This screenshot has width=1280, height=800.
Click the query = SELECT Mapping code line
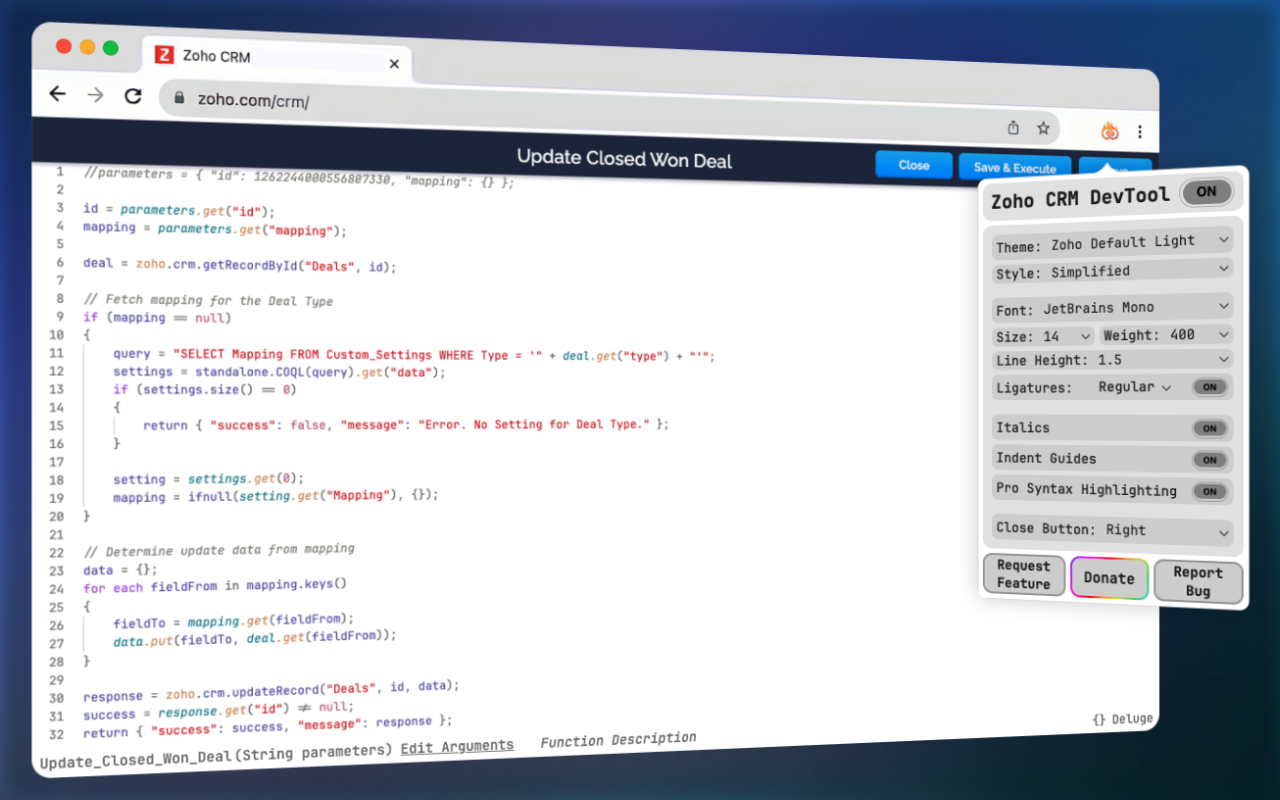[414, 355]
